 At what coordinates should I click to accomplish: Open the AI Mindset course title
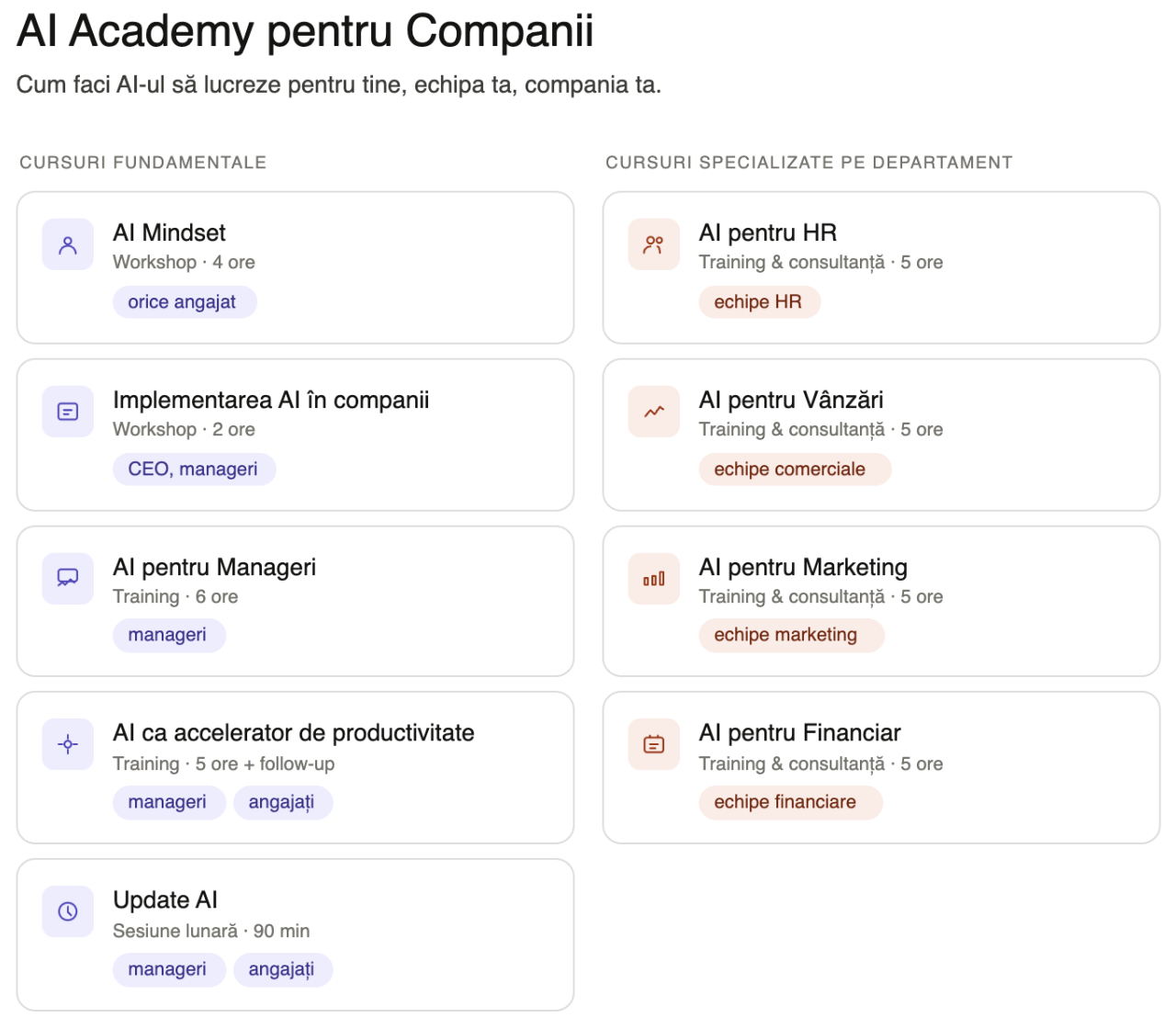(x=169, y=233)
